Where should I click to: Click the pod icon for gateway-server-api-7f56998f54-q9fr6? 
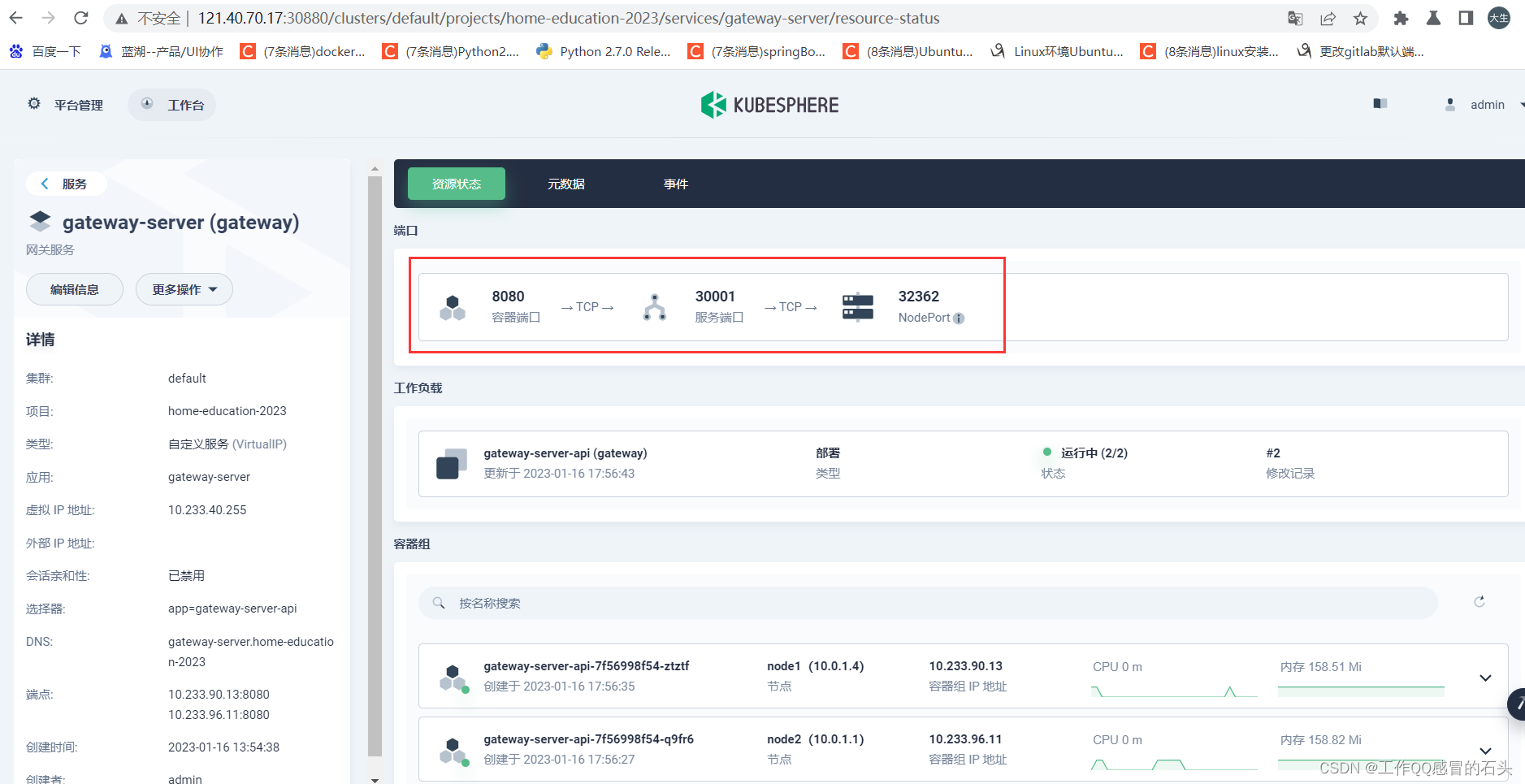click(453, 751)
